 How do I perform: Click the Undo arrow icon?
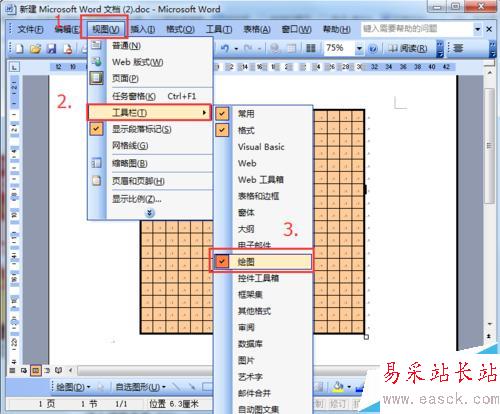(x=225, y=49)
